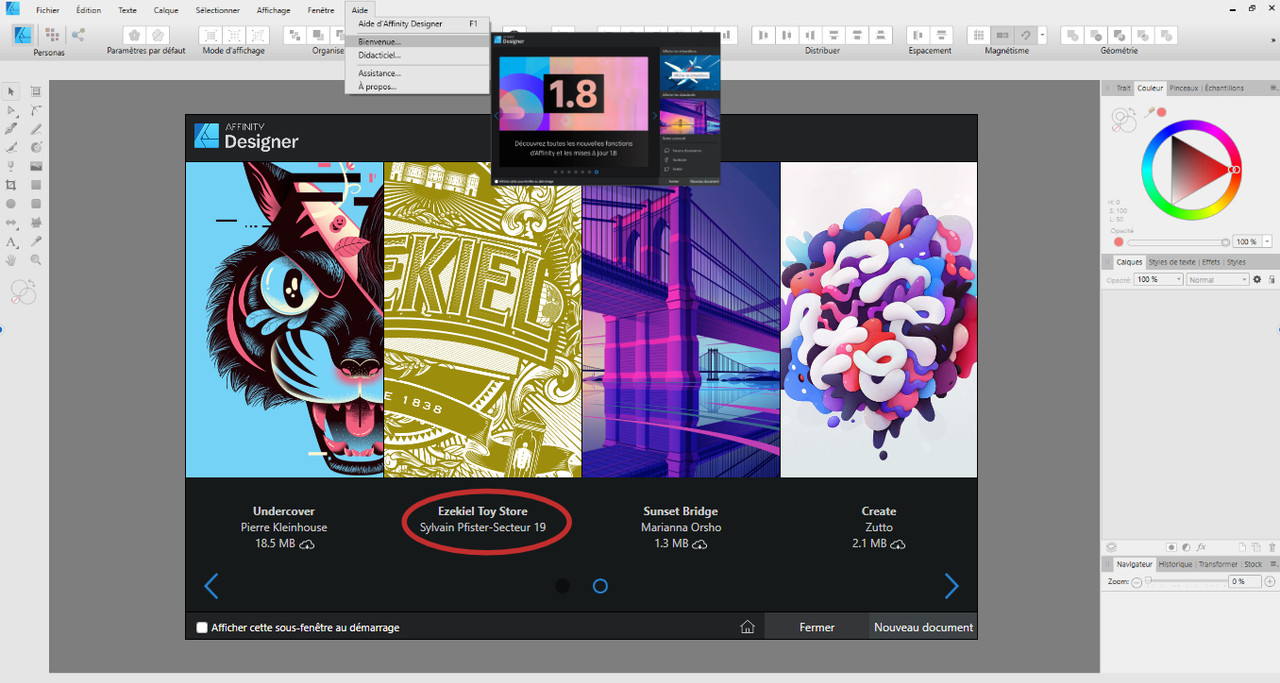Select the Move tool in left toolbar
Viewport: 1280px width, 683px height.
tap(11, 92)
